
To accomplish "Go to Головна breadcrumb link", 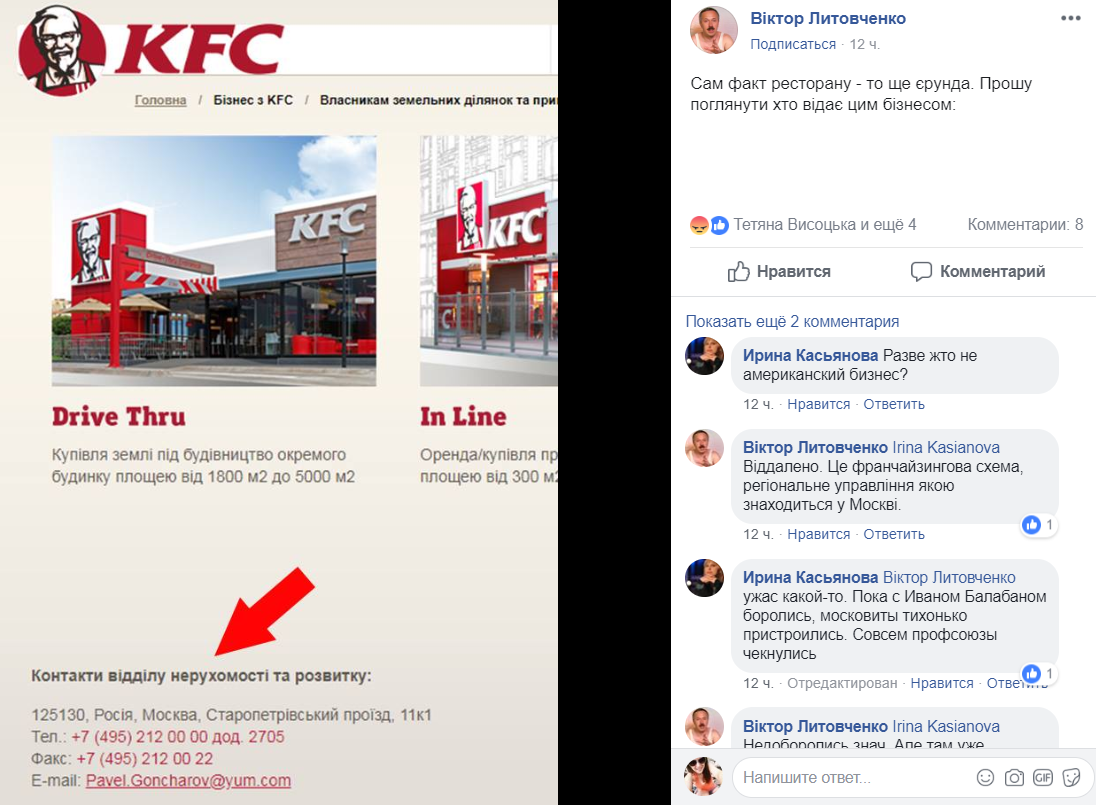I will coord(161,100).
